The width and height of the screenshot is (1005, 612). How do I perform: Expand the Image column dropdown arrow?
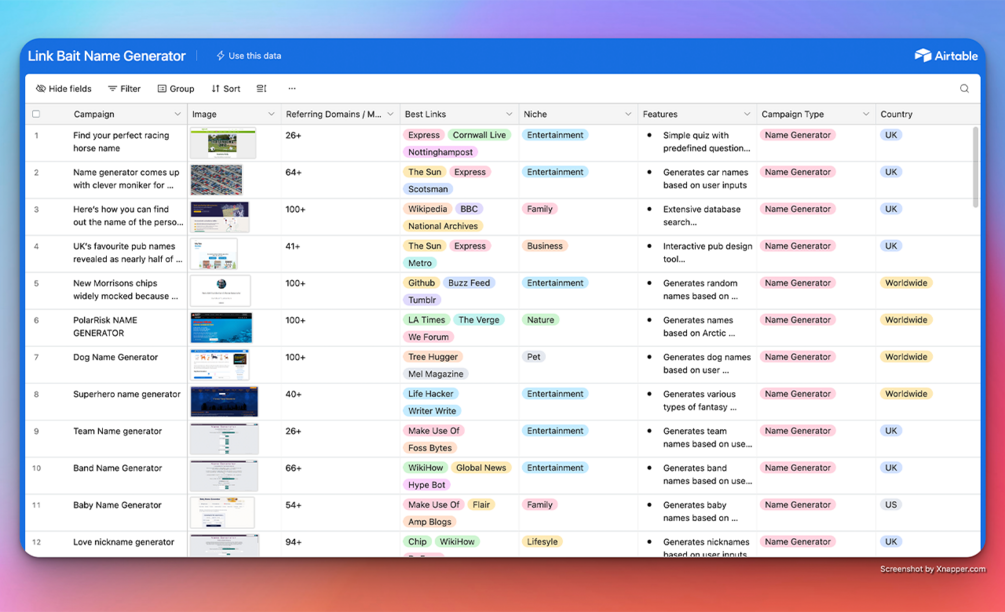(x=271, y=114)
